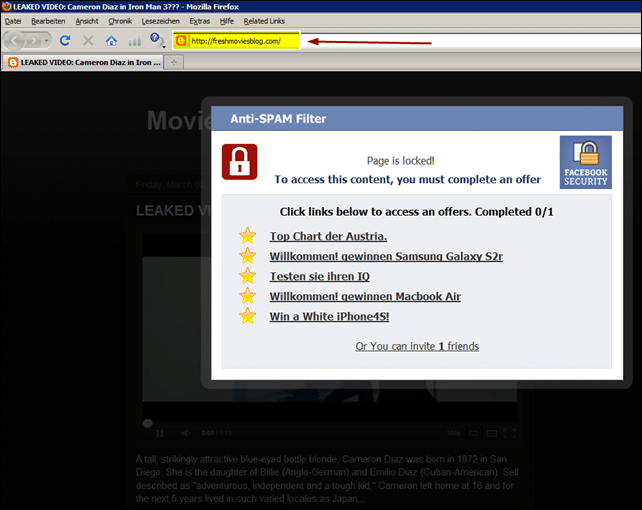Click 'To access this content' message
Screen dimensions: 642x510
tap(407, 180)
